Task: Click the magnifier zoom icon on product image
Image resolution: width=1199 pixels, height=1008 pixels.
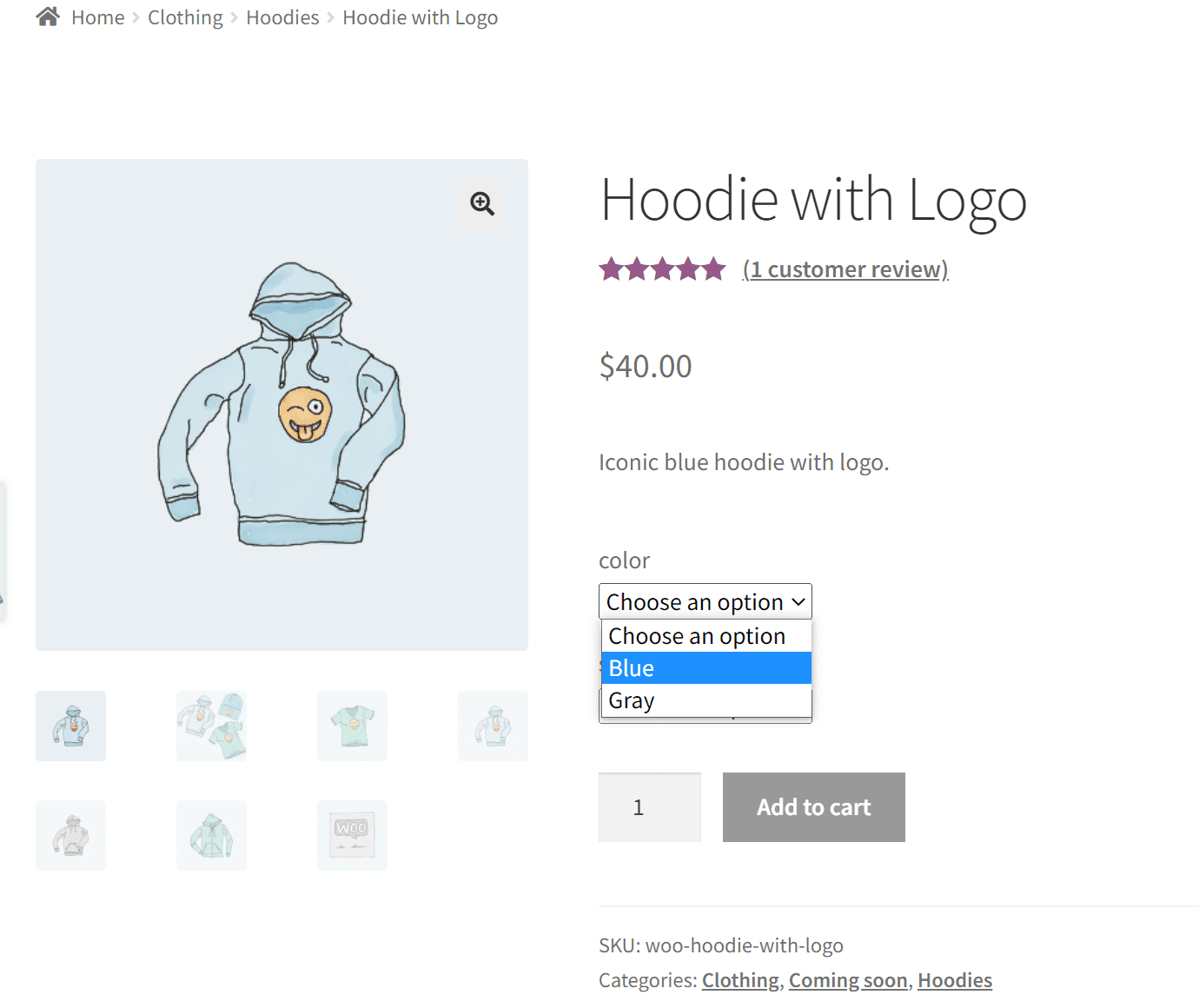Action: pos(482,204)
